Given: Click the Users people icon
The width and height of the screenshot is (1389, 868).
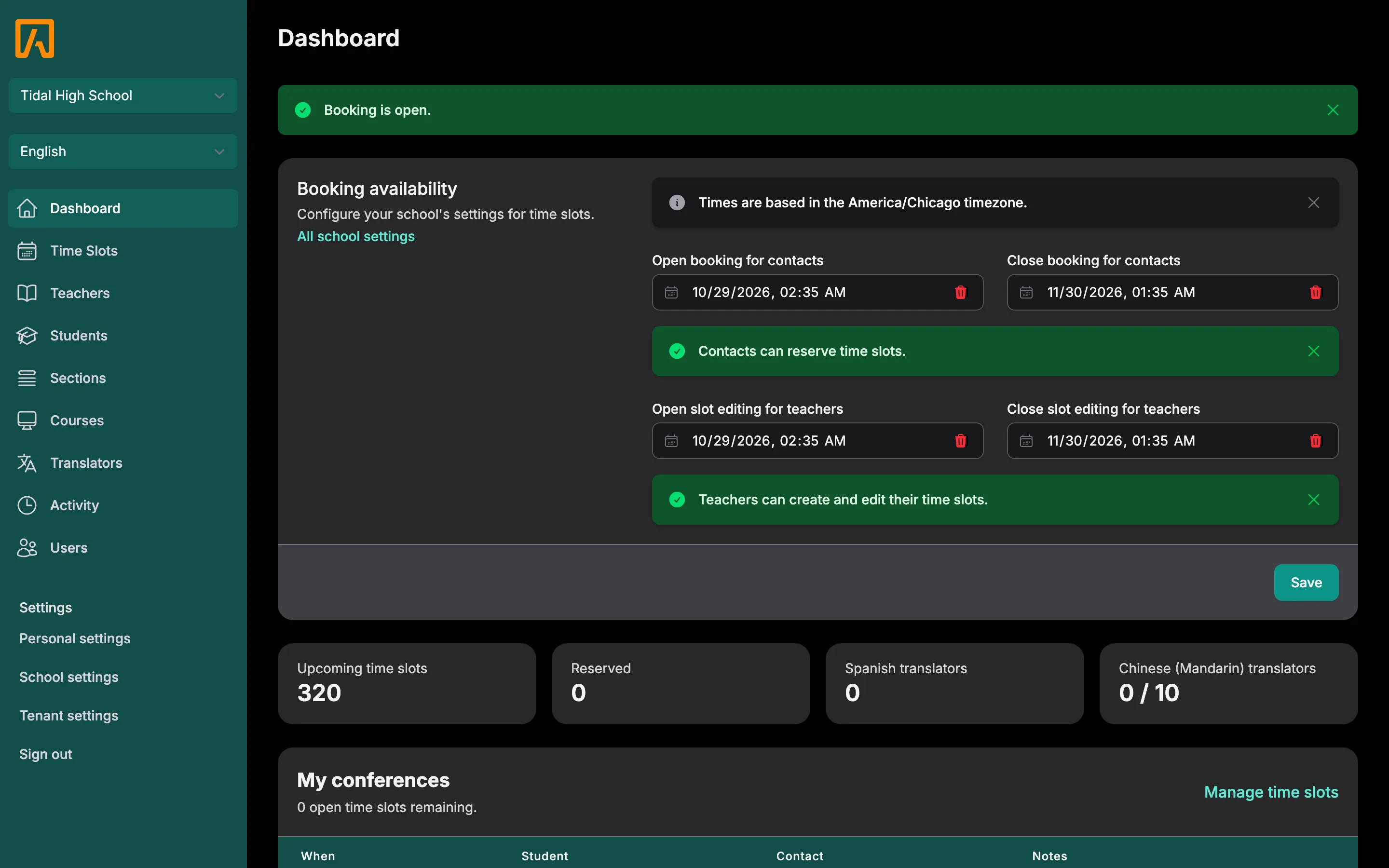Looking at the screenshot, I should click(27, 548).
